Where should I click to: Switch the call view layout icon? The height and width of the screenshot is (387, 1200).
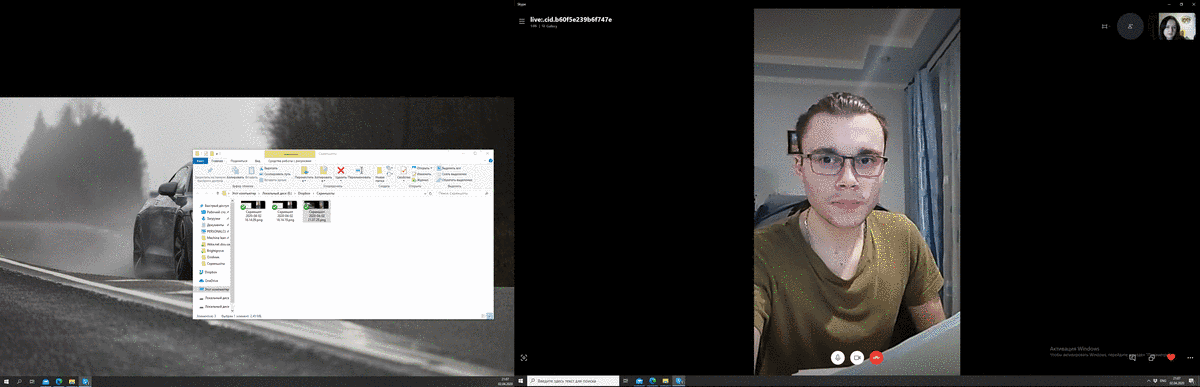[1104, 26]
